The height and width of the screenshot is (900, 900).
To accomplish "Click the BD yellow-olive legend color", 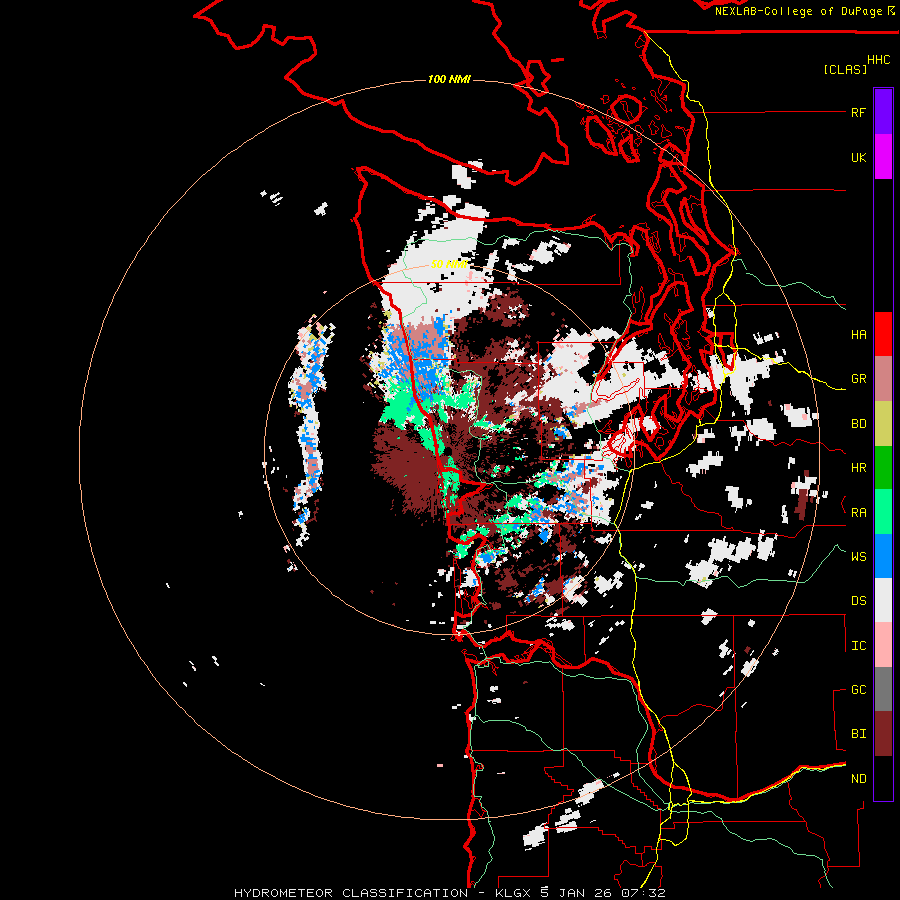I will tap(883, 424).
